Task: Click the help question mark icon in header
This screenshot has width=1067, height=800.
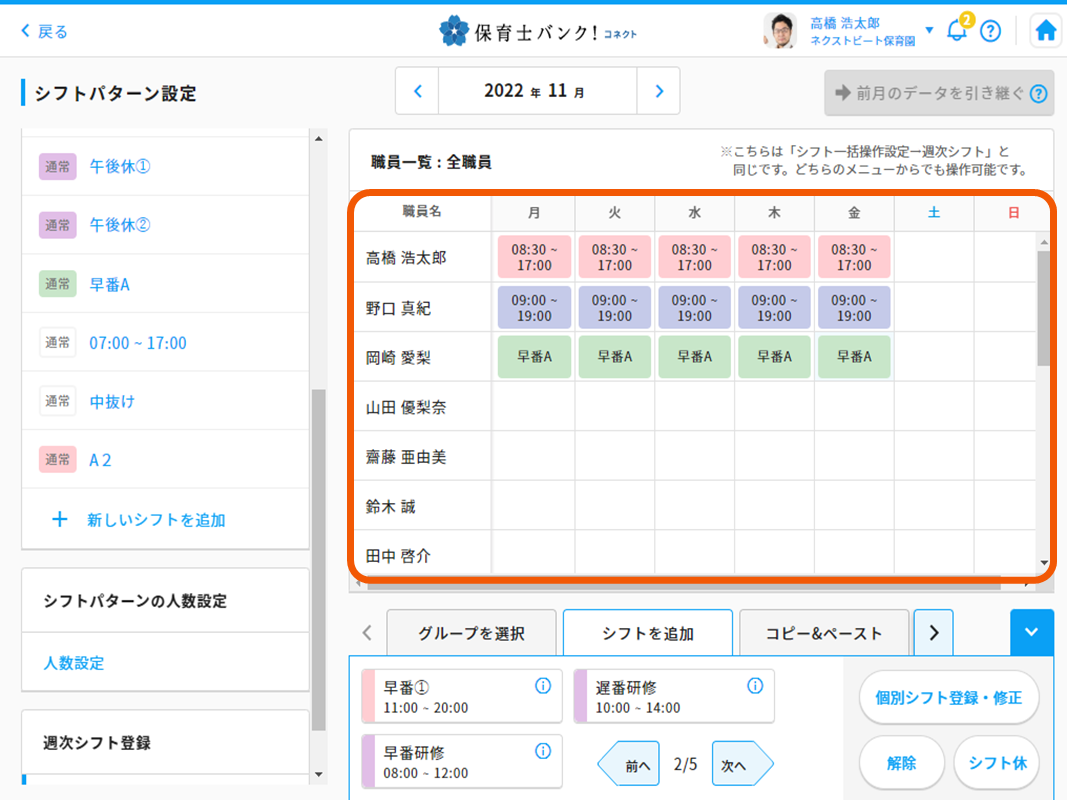Action: 990,31
